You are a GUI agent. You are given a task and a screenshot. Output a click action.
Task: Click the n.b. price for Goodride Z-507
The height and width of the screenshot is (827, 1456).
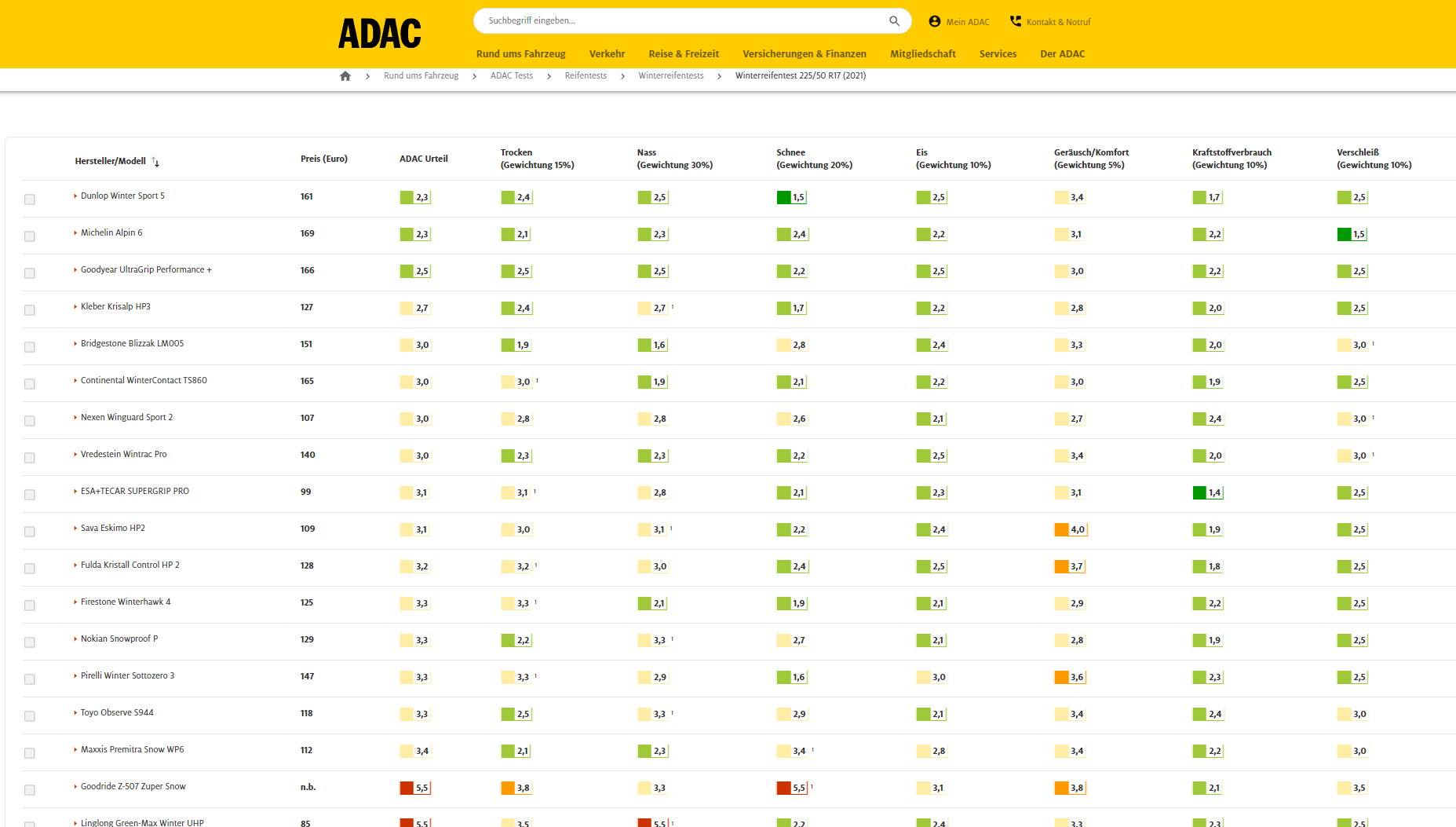click(x=308, y=788)
